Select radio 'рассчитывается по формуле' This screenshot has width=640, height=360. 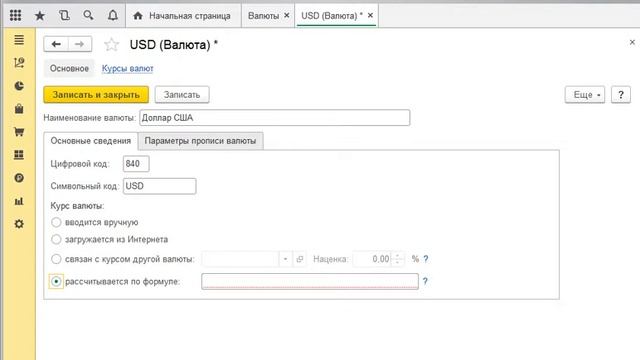pyautogui.click(x=56, y=281)
